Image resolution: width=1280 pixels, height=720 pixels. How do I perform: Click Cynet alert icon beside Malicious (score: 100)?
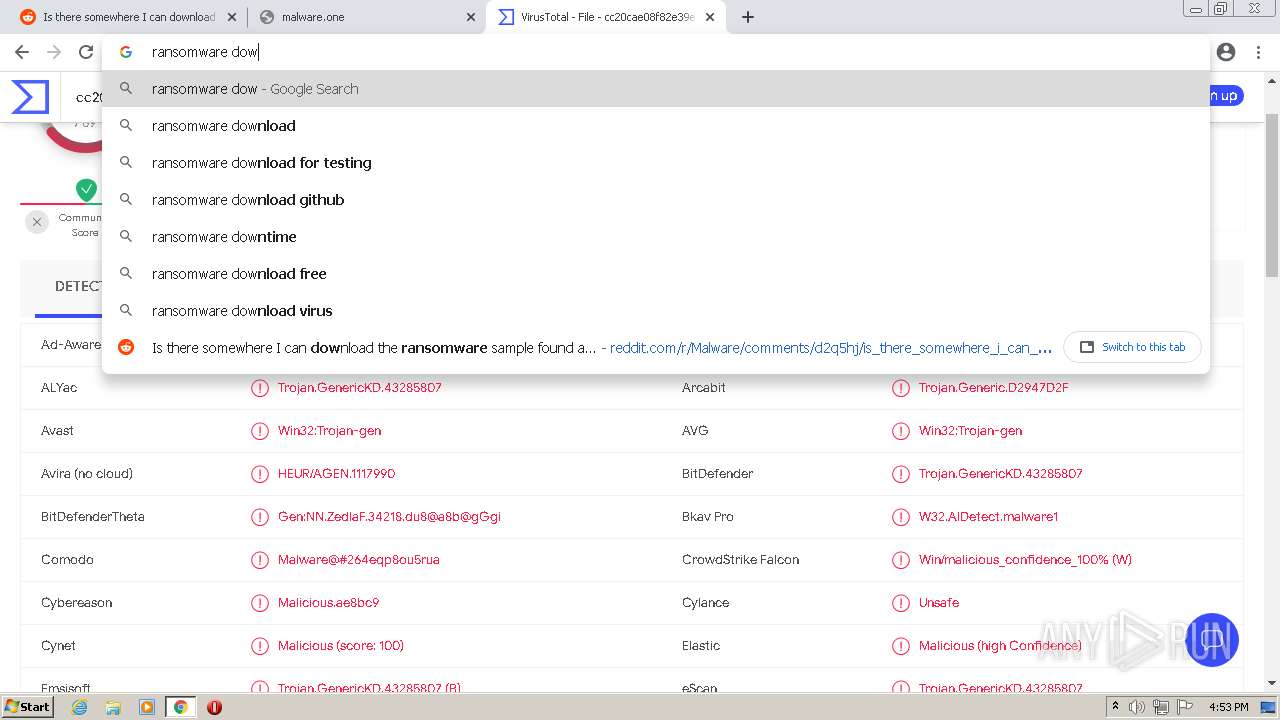[x=260, y=646]
